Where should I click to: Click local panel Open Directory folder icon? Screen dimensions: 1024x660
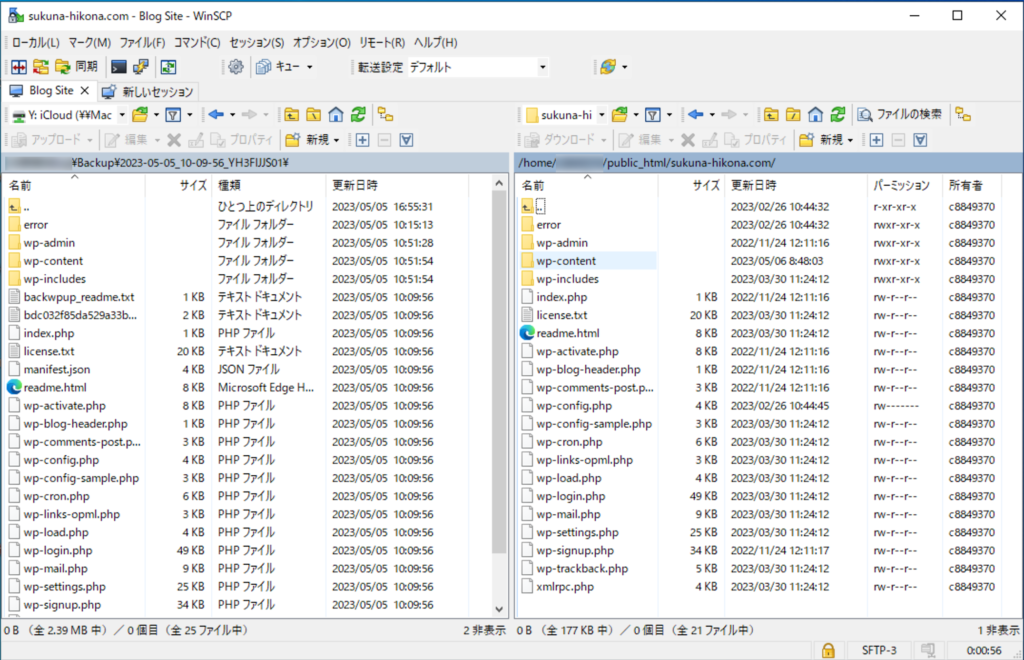point(140,115)
